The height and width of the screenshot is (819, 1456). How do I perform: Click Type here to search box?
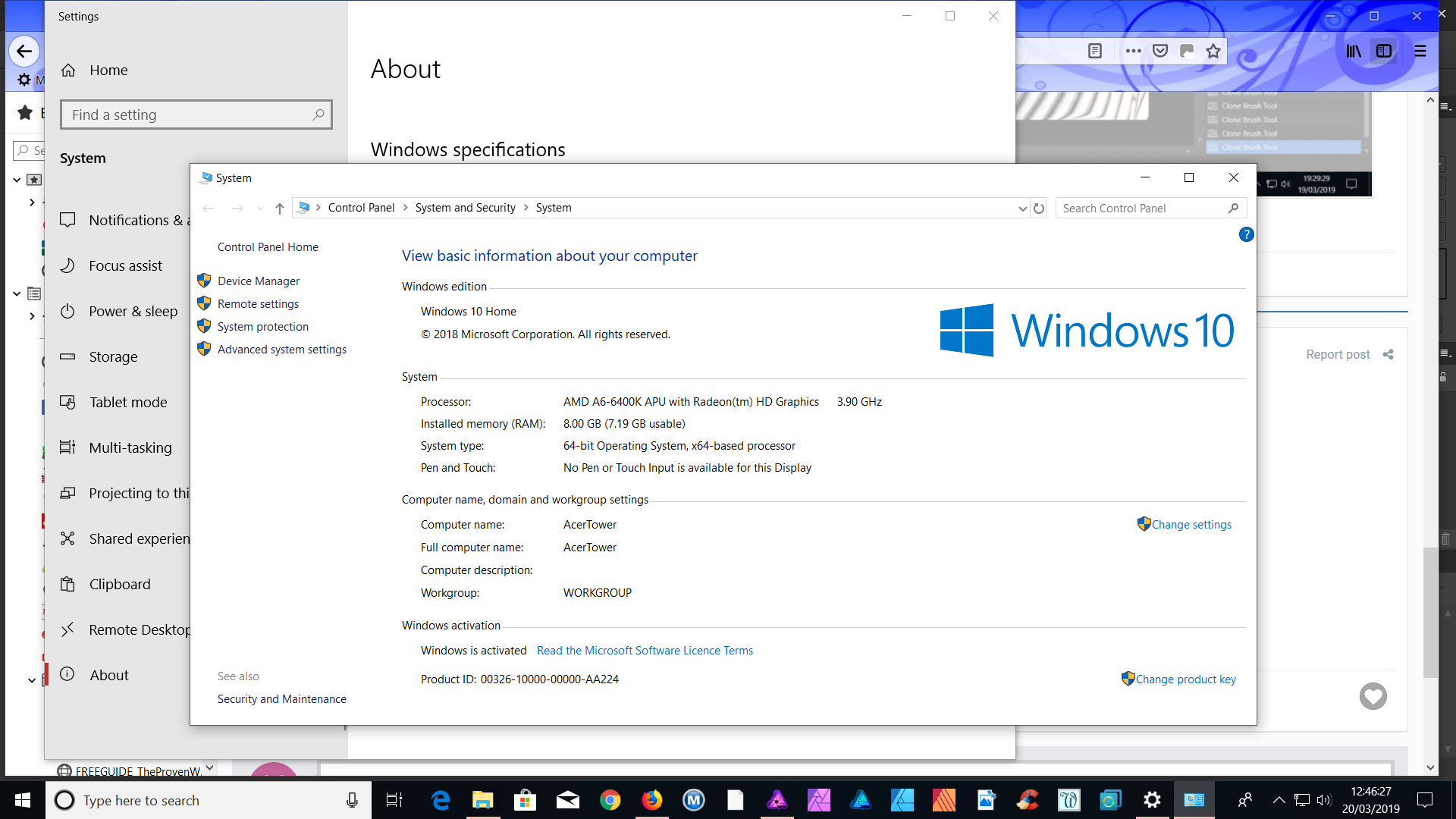click(197, 800)
